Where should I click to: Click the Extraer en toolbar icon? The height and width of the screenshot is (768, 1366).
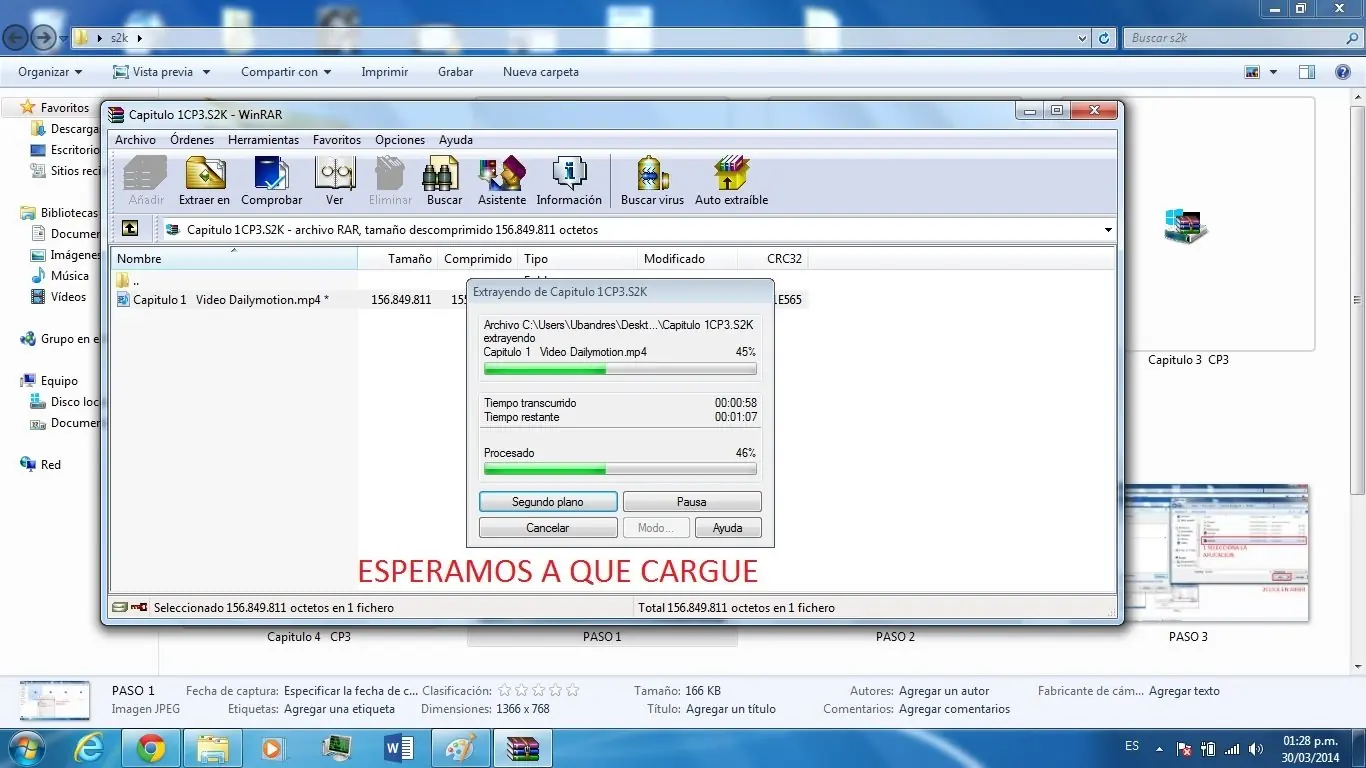[204, 181]
